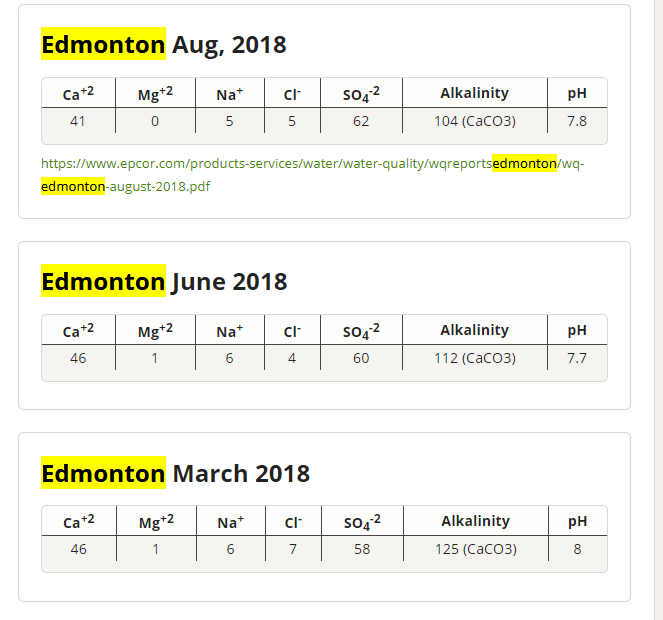Image resolution: width=663 pixels, height=620 pixels.
Task: Select SO4 value 58 in March table
Action: point(362,549)
